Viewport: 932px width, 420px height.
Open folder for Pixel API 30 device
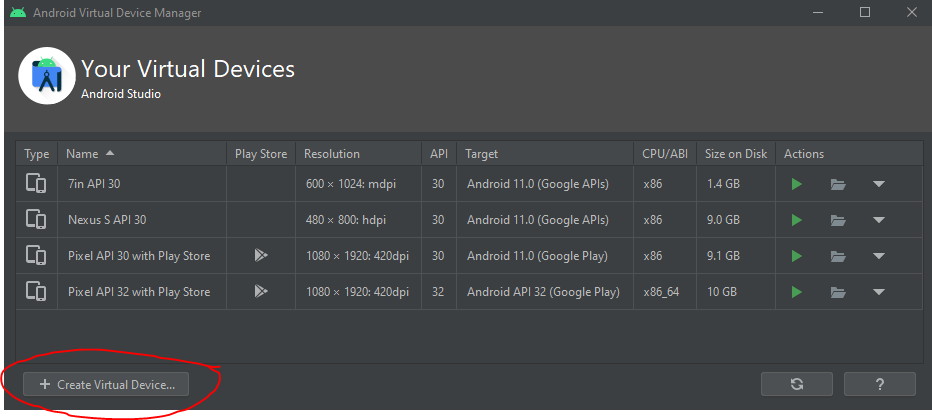point(838,256)
